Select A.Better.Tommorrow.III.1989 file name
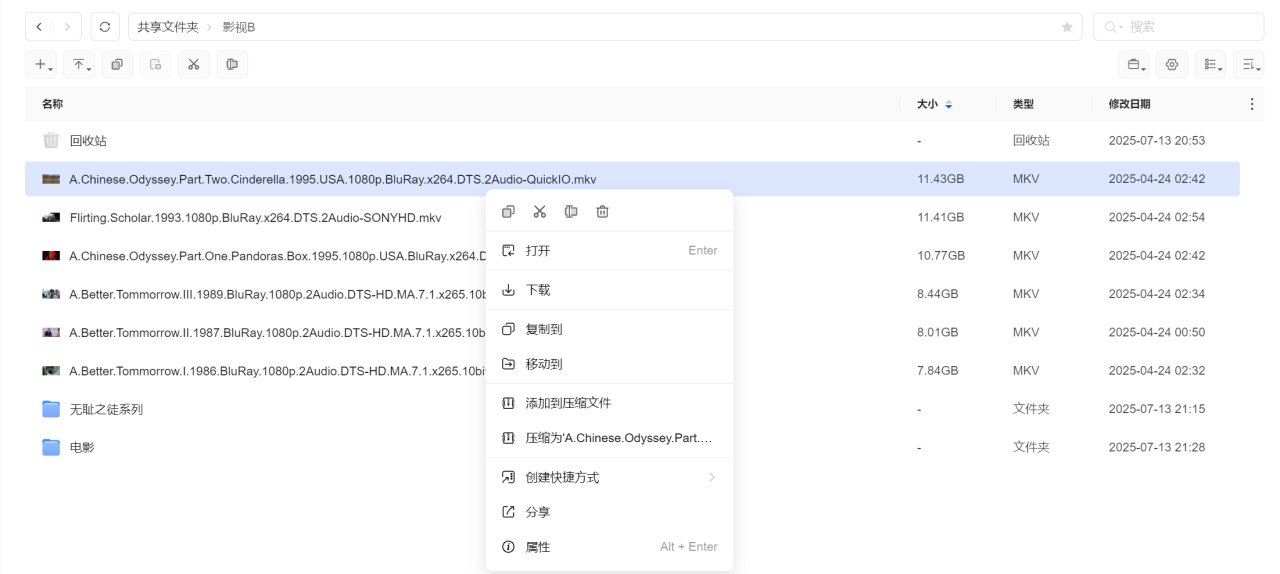Viewport: 1280px width, 574px height. coord(277,294)
